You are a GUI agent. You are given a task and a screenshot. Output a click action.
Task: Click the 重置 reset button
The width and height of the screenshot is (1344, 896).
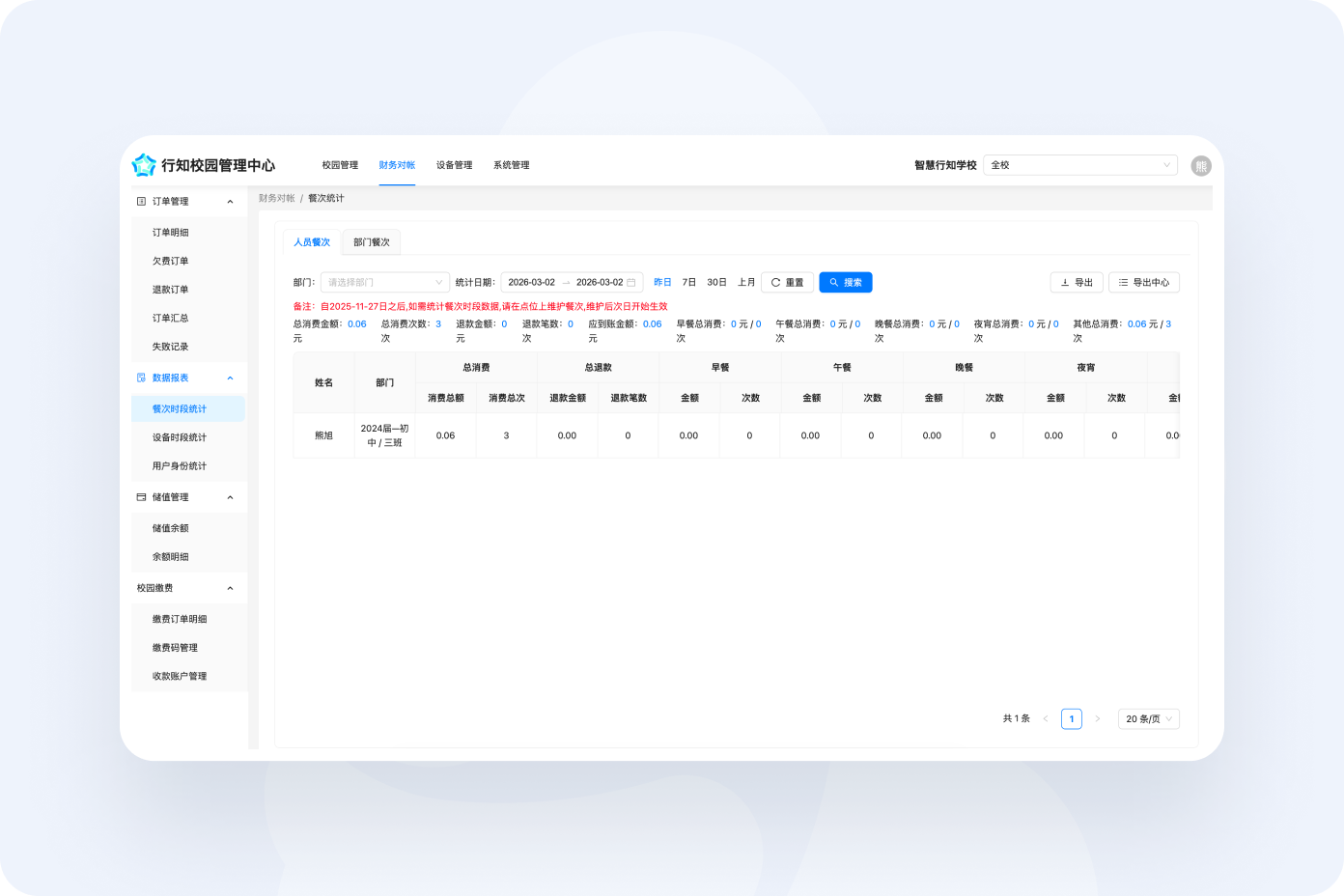pos(787,283)
